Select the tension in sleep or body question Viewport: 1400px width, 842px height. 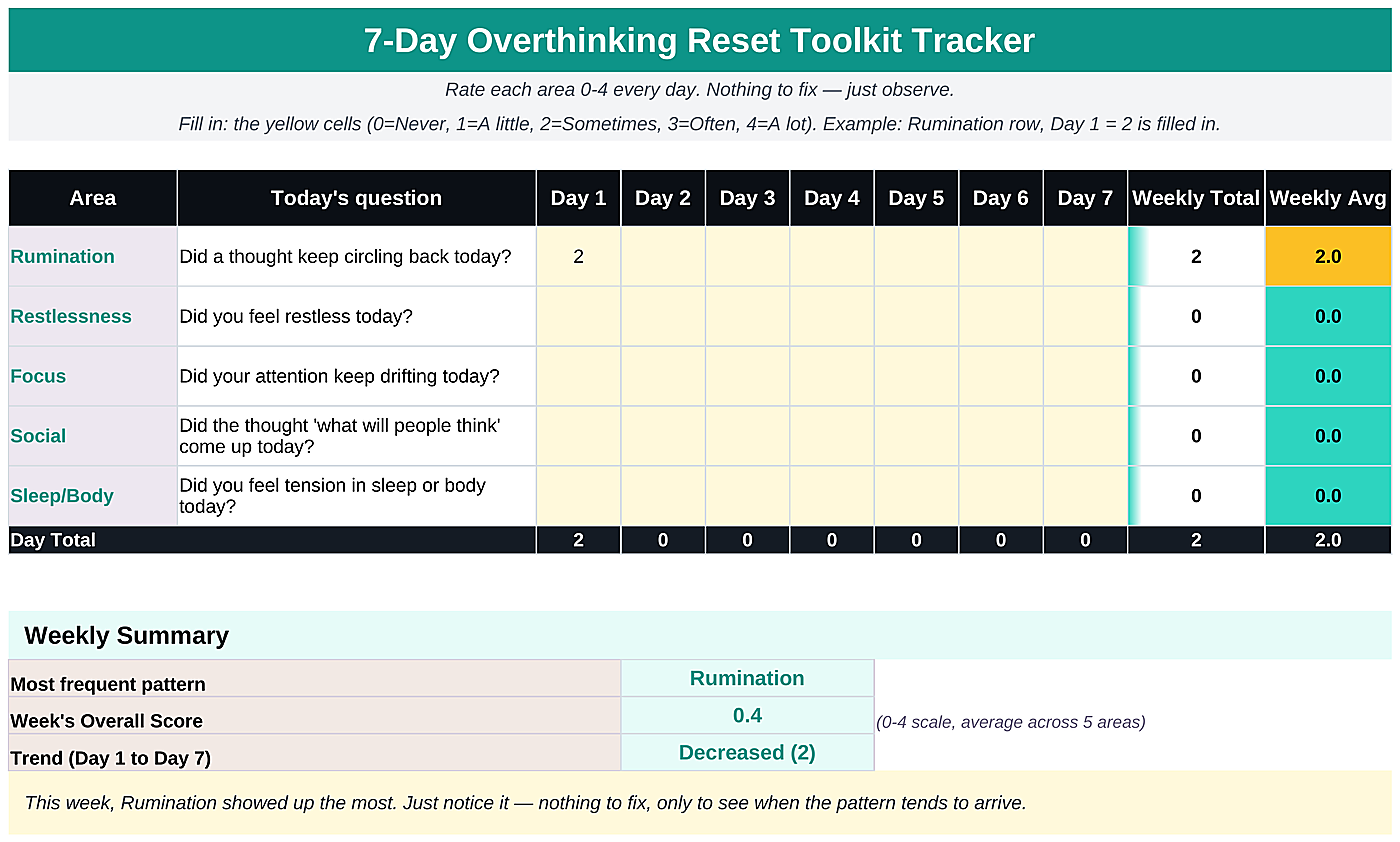[x=357, y=496]
